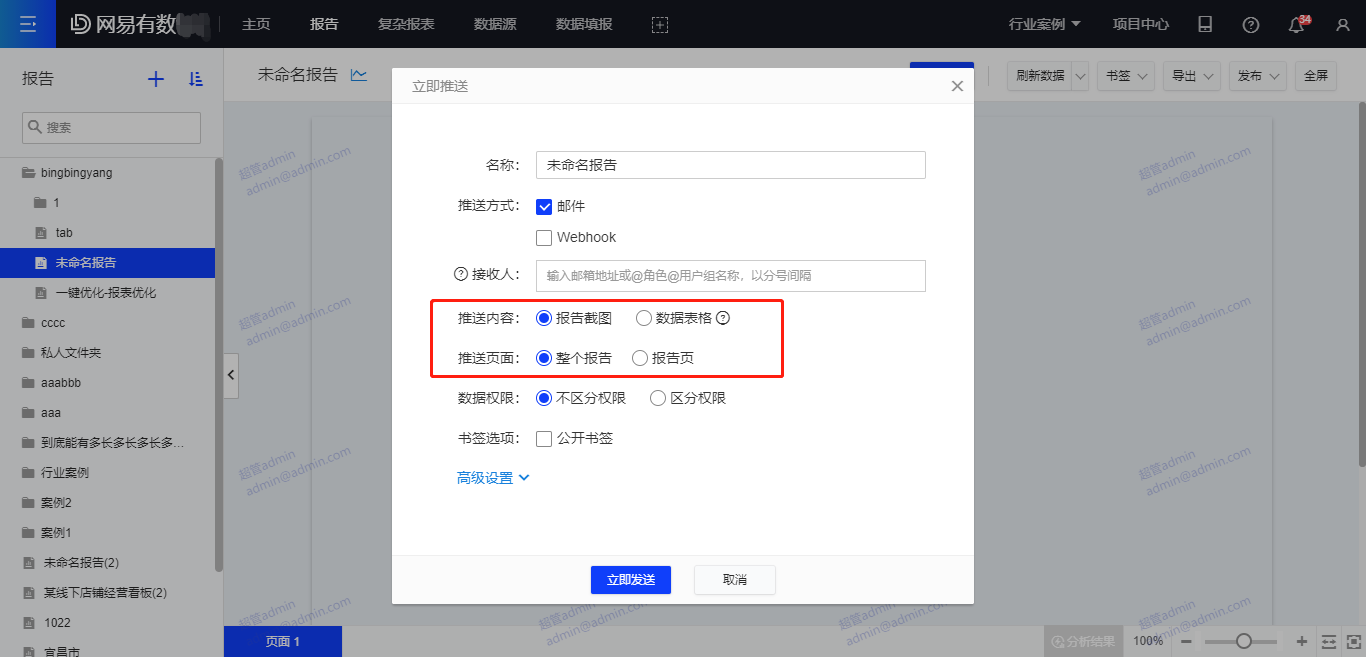Select the 数据表格 radio option
Screen dimensions: 1366x657
[644, 319]
